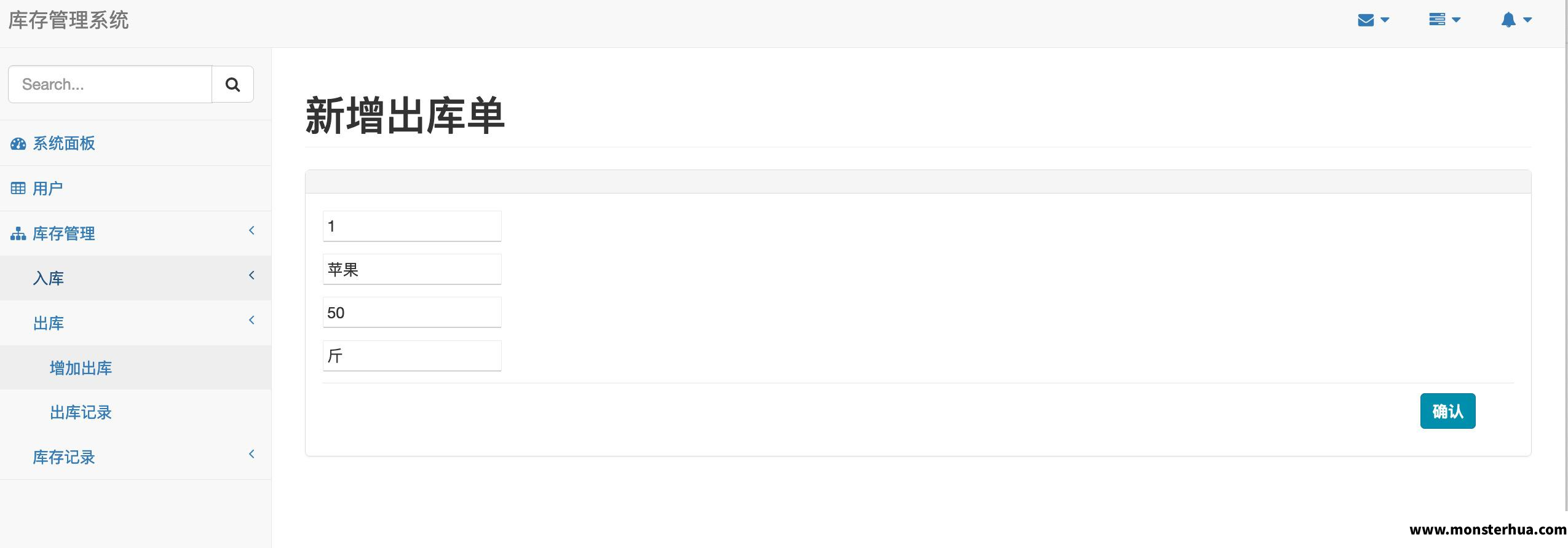The height and width of the screenshot is (548, 1568).
Task: Click the 确认 button
Action: pos(1447,411)
